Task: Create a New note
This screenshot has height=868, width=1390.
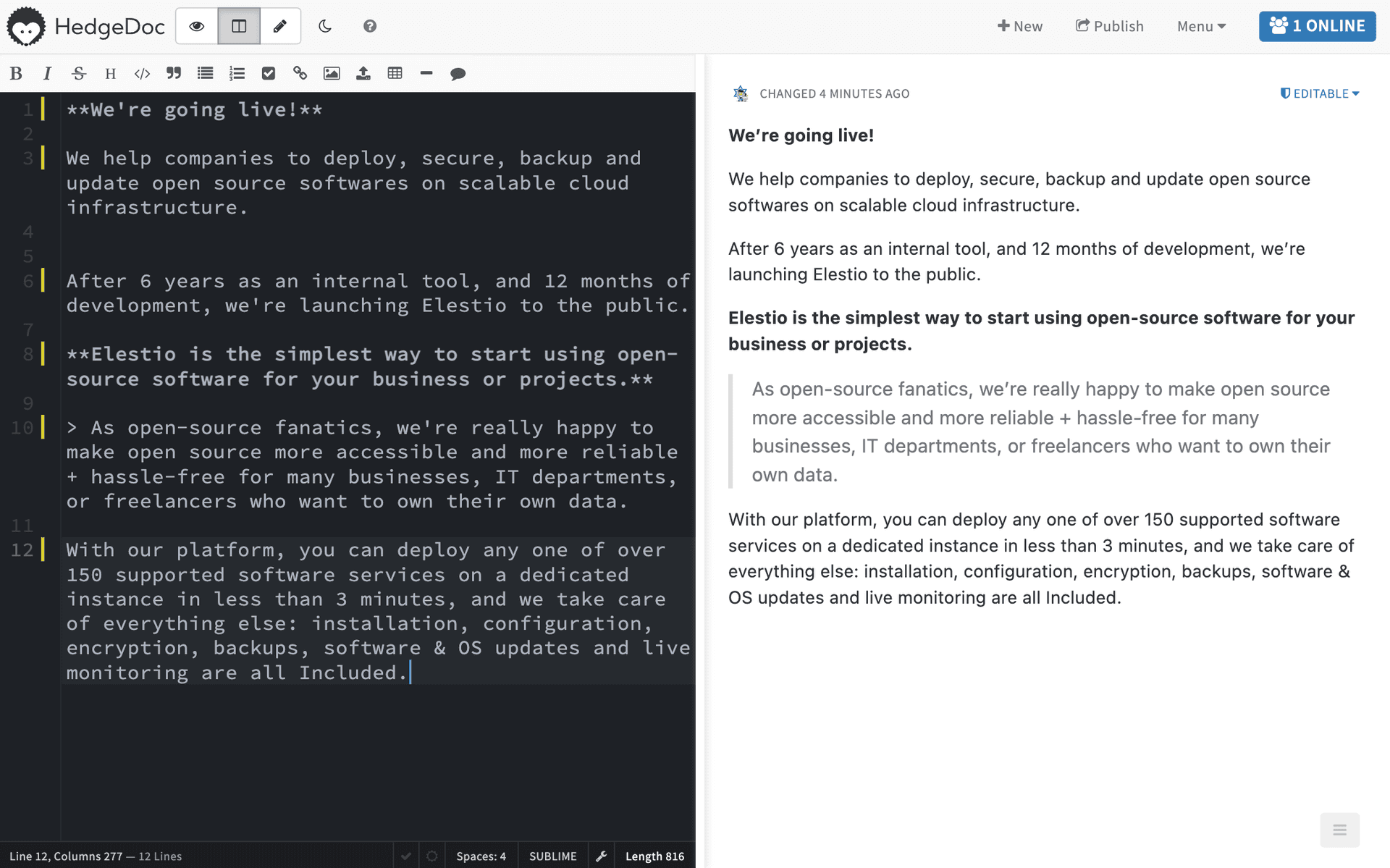Action: [1020, 25]
